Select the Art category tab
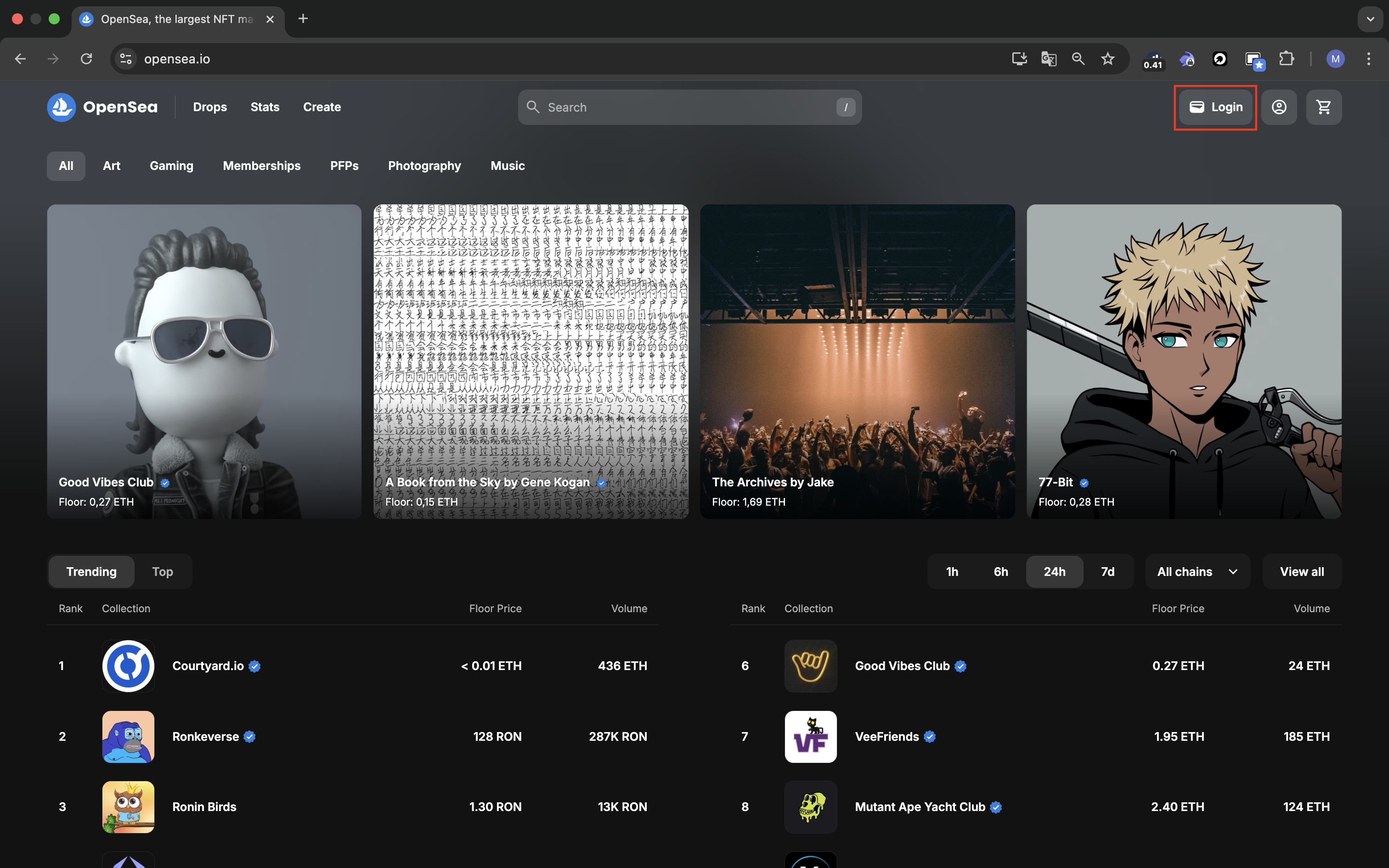The width and height of the screenshot is (1389, 868). click(x=111, y=166)
